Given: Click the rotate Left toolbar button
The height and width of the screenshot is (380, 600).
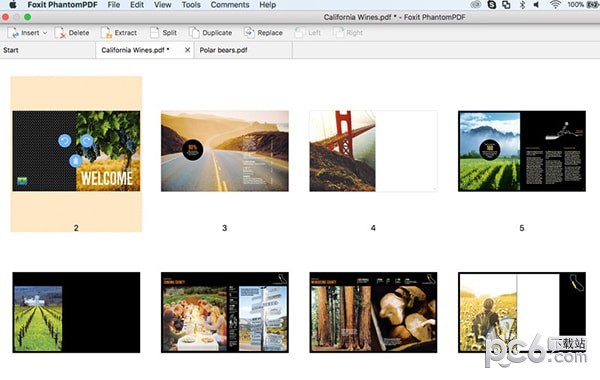Looking at the screenshot, I should point(308,33).
